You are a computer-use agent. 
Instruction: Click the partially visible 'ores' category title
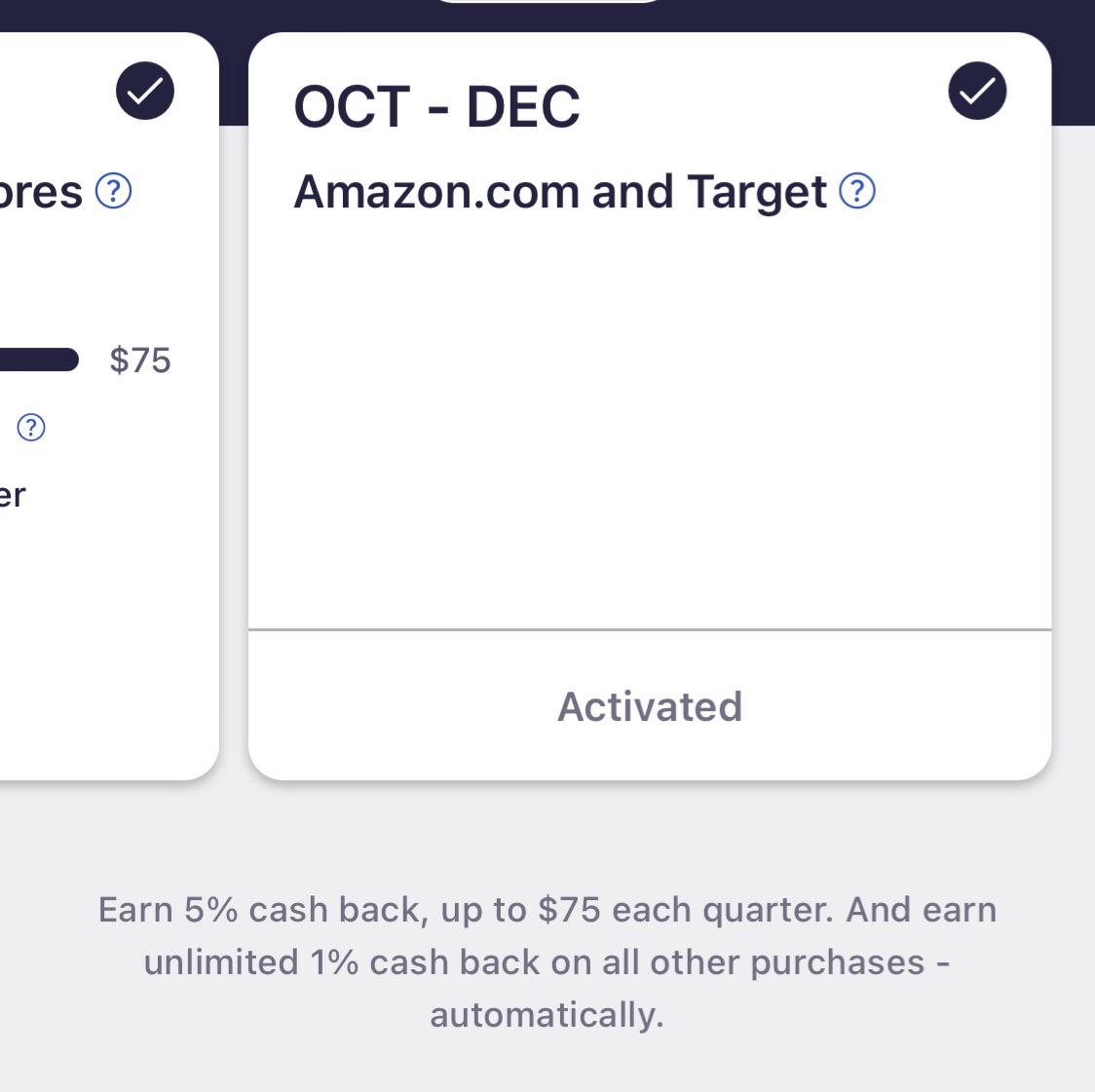(x=41, y=192)
